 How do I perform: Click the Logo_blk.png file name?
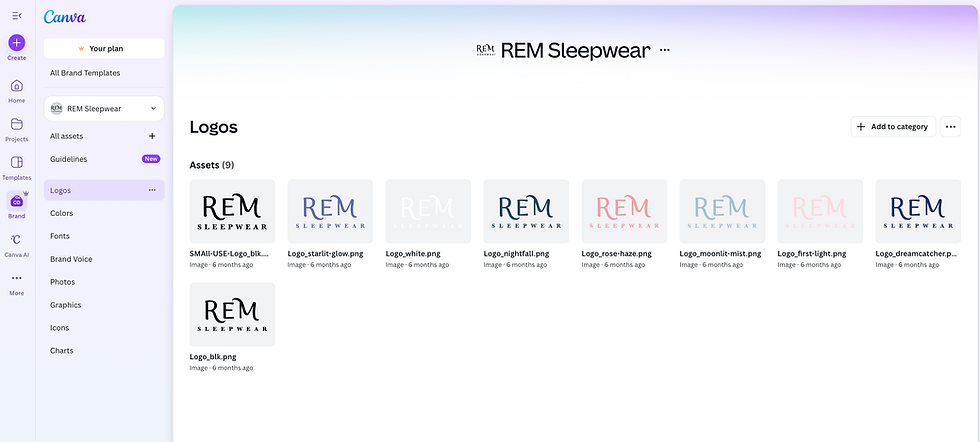[x=212, y=357]
